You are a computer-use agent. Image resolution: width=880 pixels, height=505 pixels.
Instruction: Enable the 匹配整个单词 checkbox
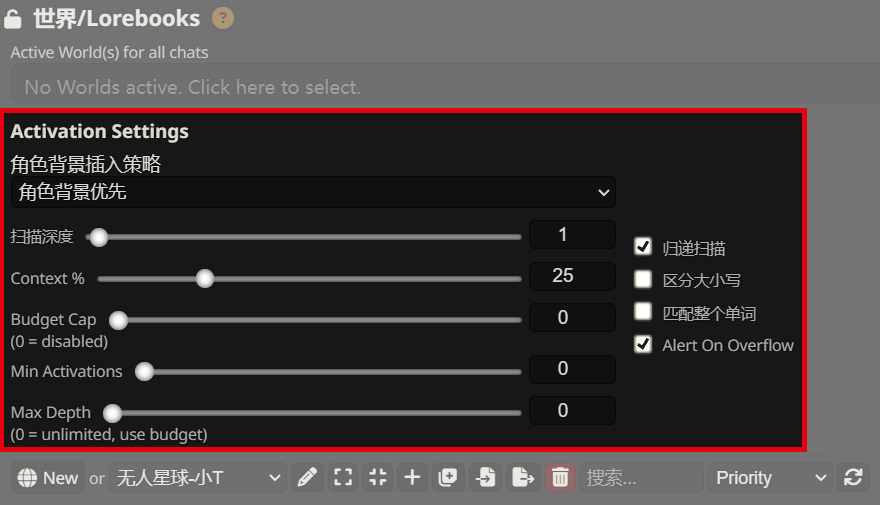643,312
